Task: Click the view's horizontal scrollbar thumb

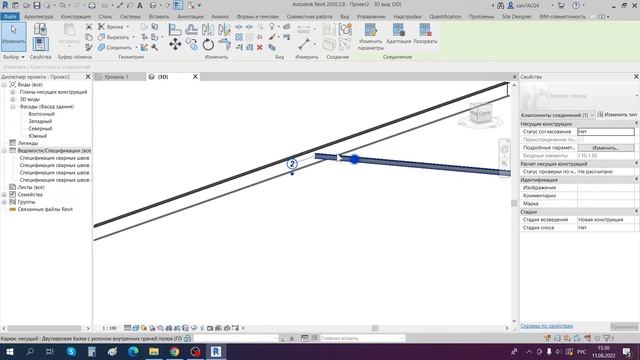Action: [x=375, y=328]
